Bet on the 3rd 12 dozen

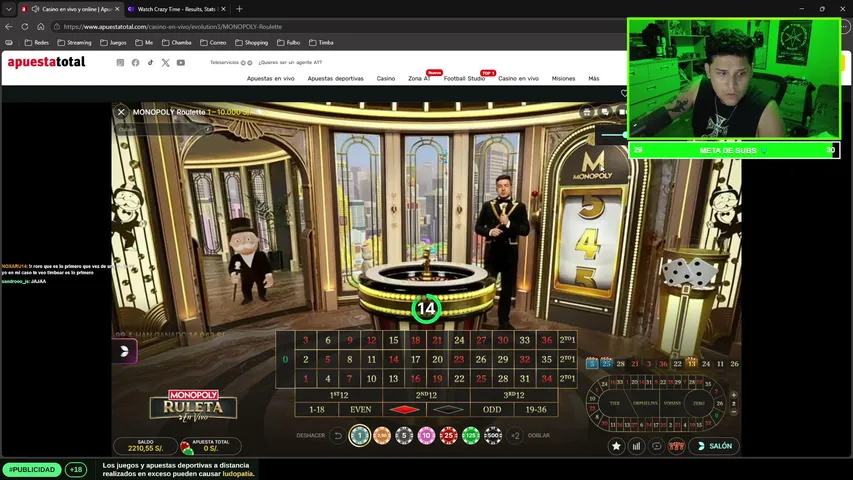point(514,395)
